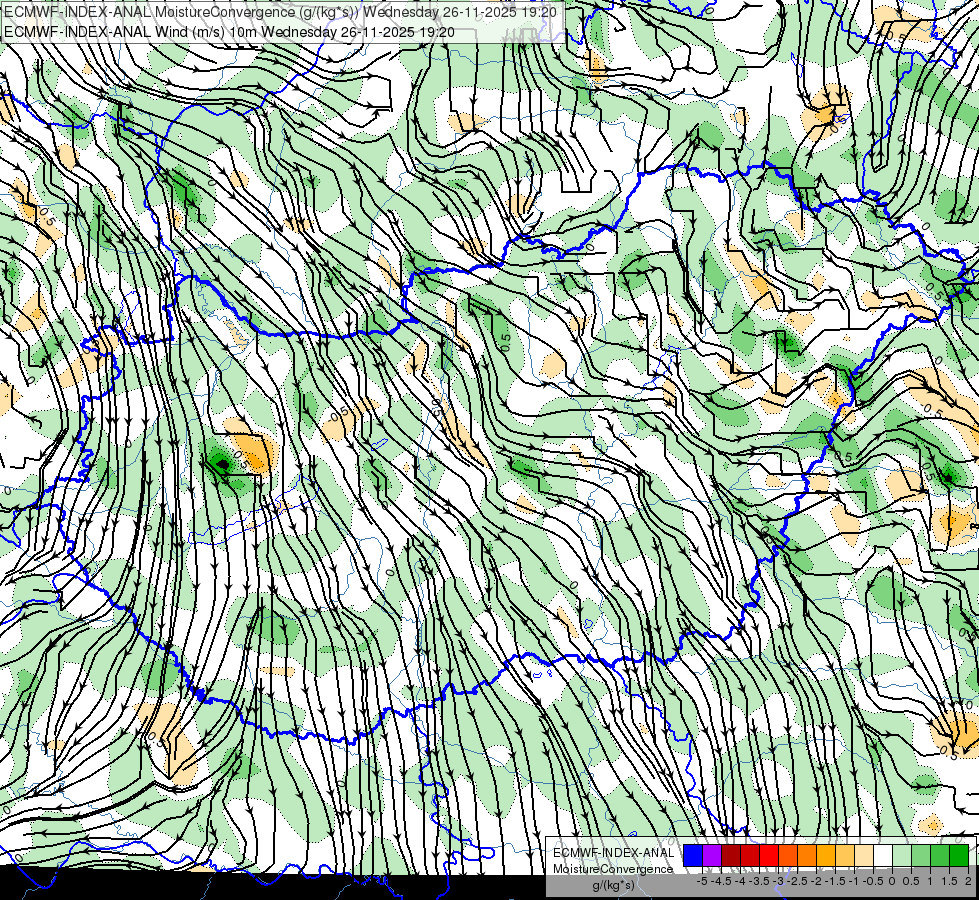979x900 pixels.
Task: Click the -5 tick label on the colorbar
Action: 702,881
